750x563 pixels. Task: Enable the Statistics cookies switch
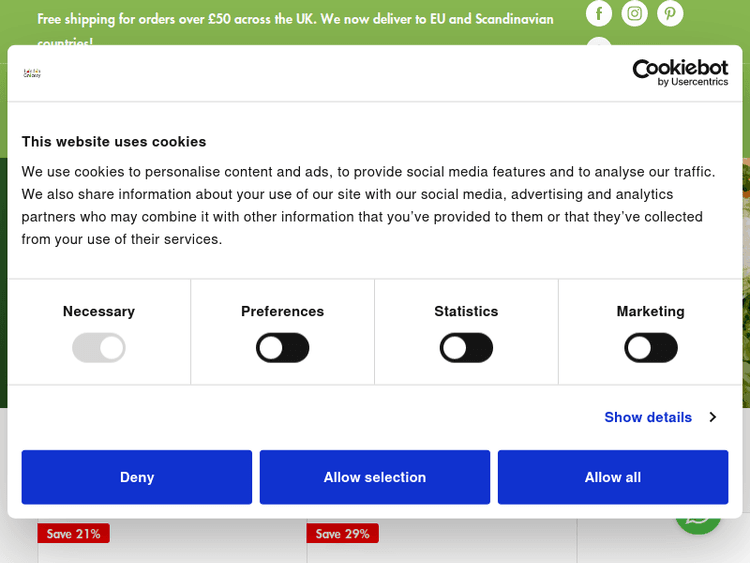pos(466,348)
